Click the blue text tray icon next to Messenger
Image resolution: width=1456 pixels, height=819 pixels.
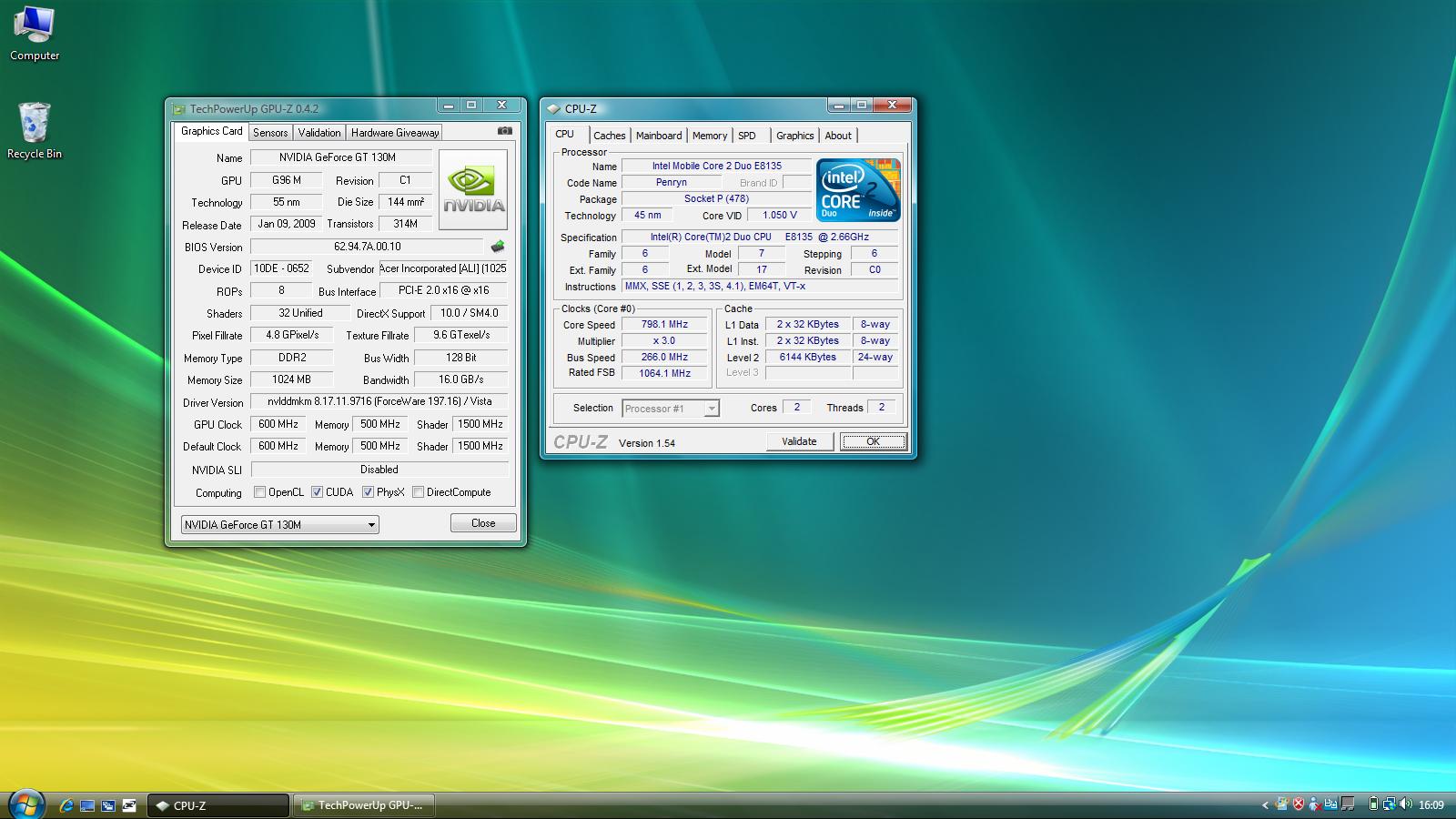[x=1331, y=804]
